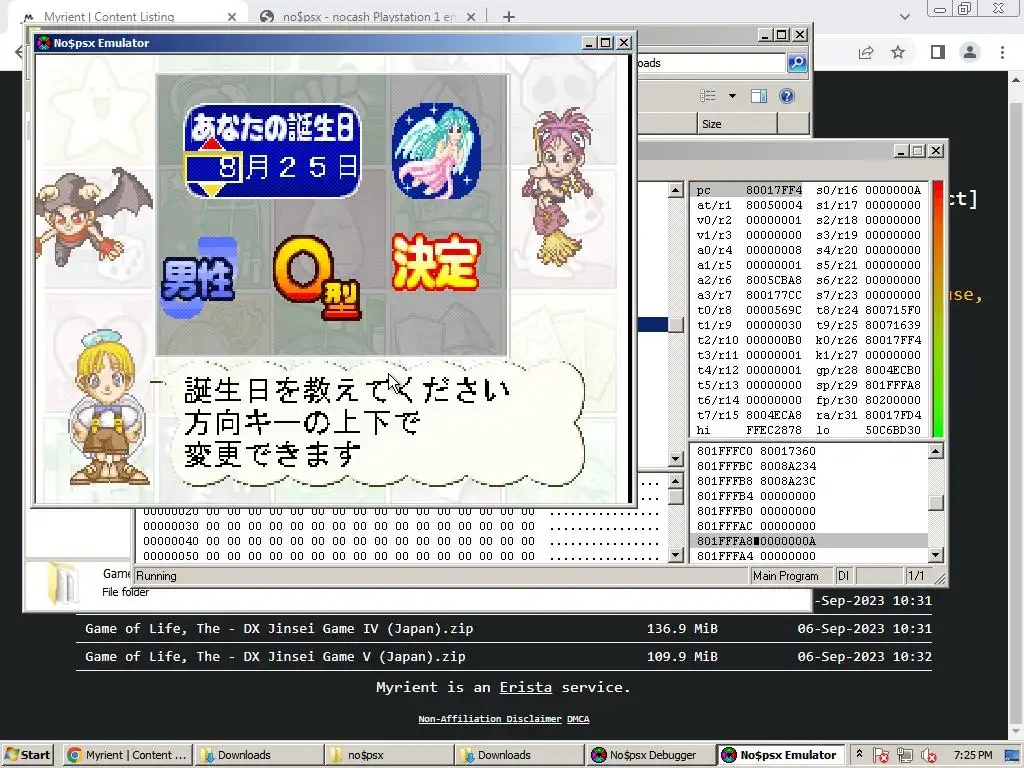
Task: Download DX Jinsei Game IV zip
Action: 279,628
